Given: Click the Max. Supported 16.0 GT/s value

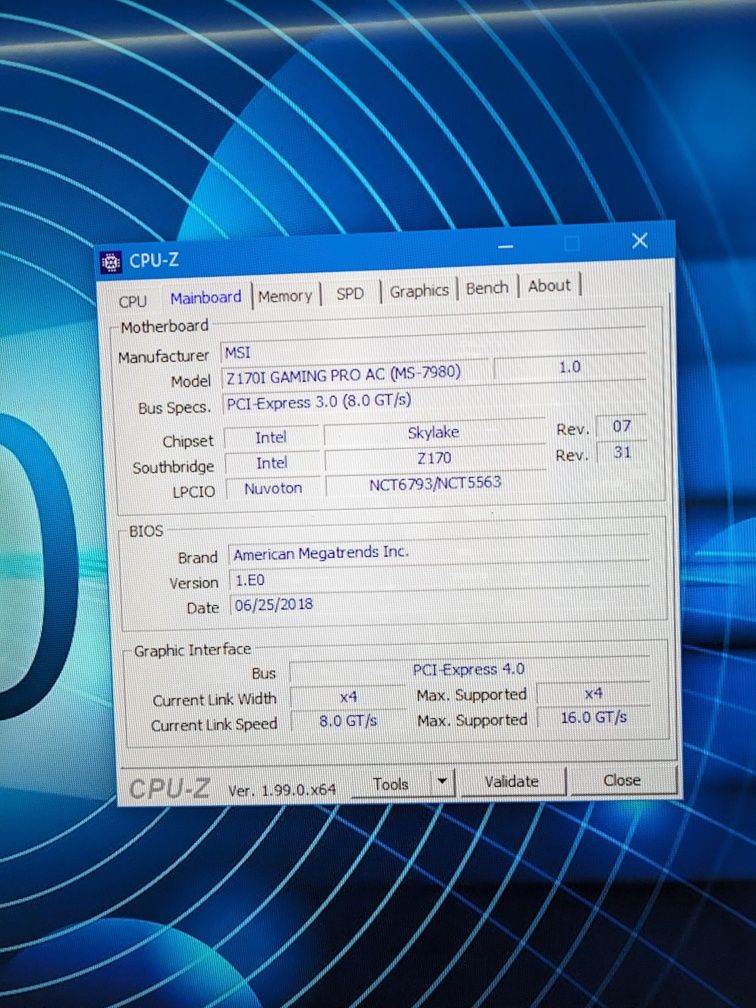Looking at the screenshot, I should tap(594, 717).
